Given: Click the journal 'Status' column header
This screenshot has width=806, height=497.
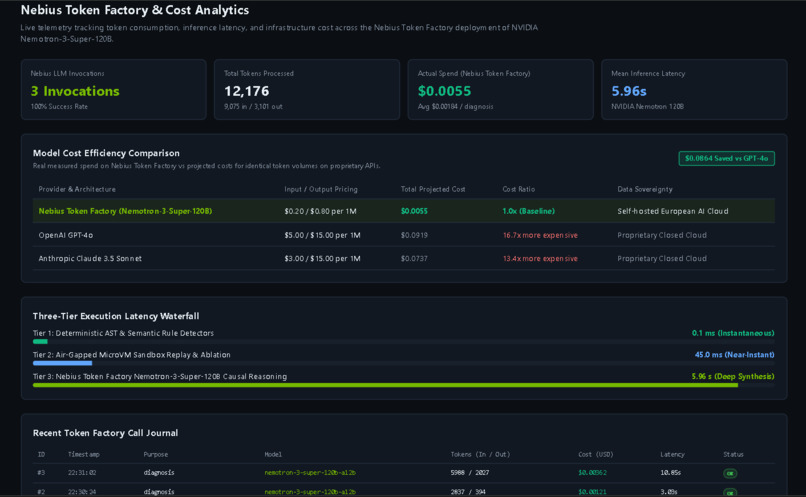Looking at the screenshot, I should 734,454.
